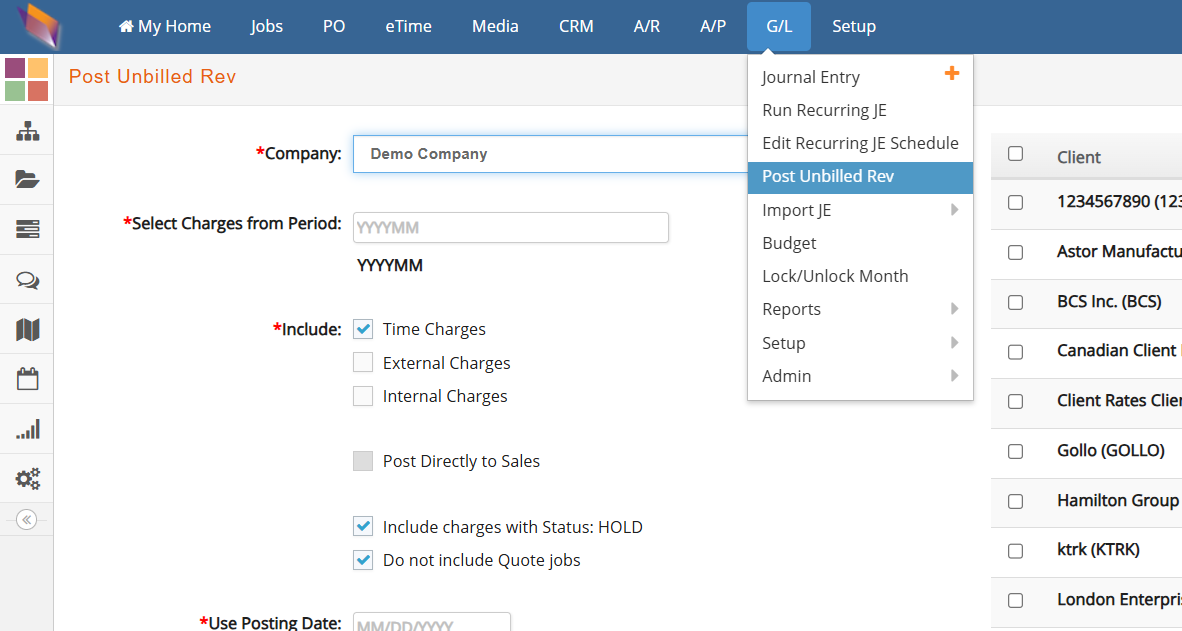This screenshot has width=1182, height=631.
Task: Click the Client column header
Action: tap(1079, 157)
